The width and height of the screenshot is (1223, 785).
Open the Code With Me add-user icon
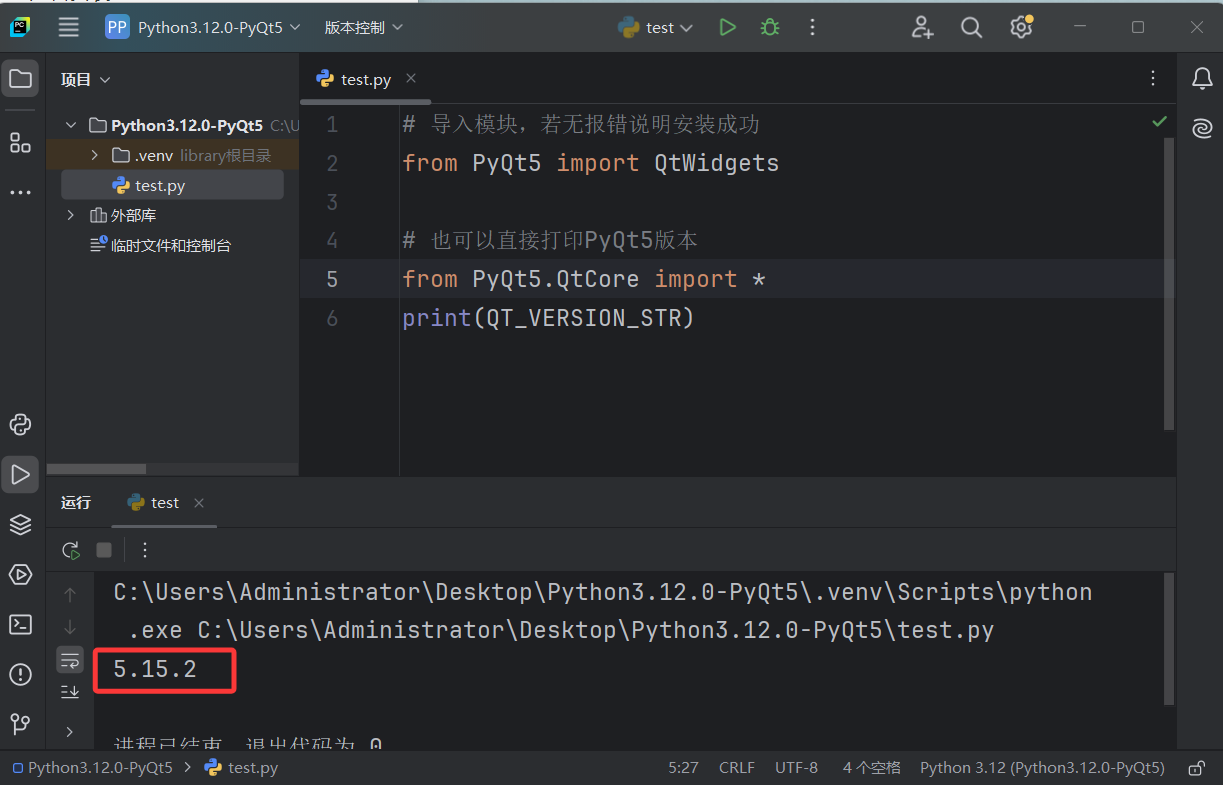(922, 28)
